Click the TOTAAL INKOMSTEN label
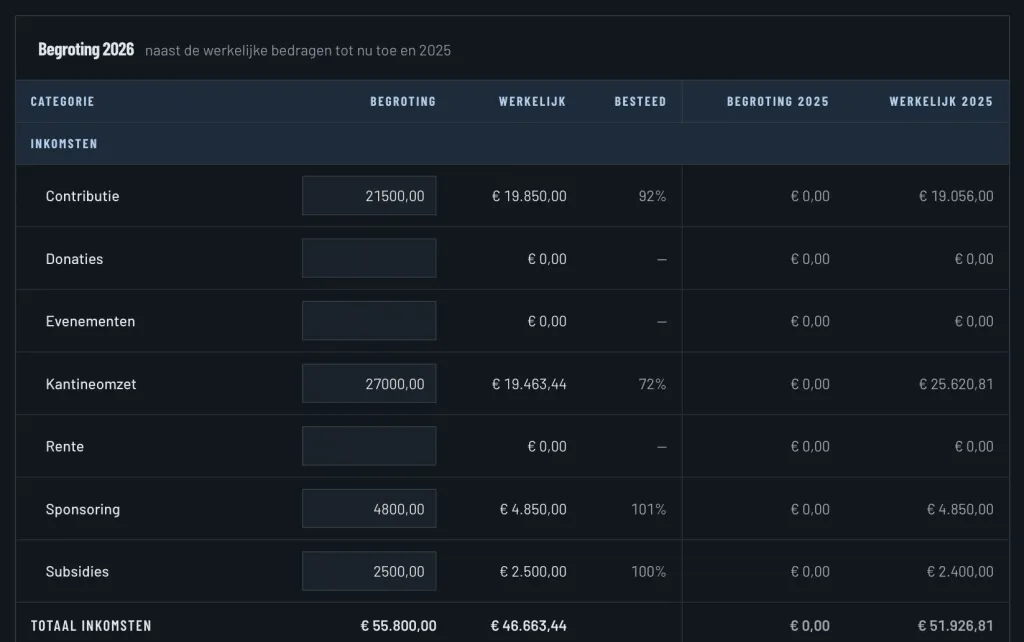 91,626
